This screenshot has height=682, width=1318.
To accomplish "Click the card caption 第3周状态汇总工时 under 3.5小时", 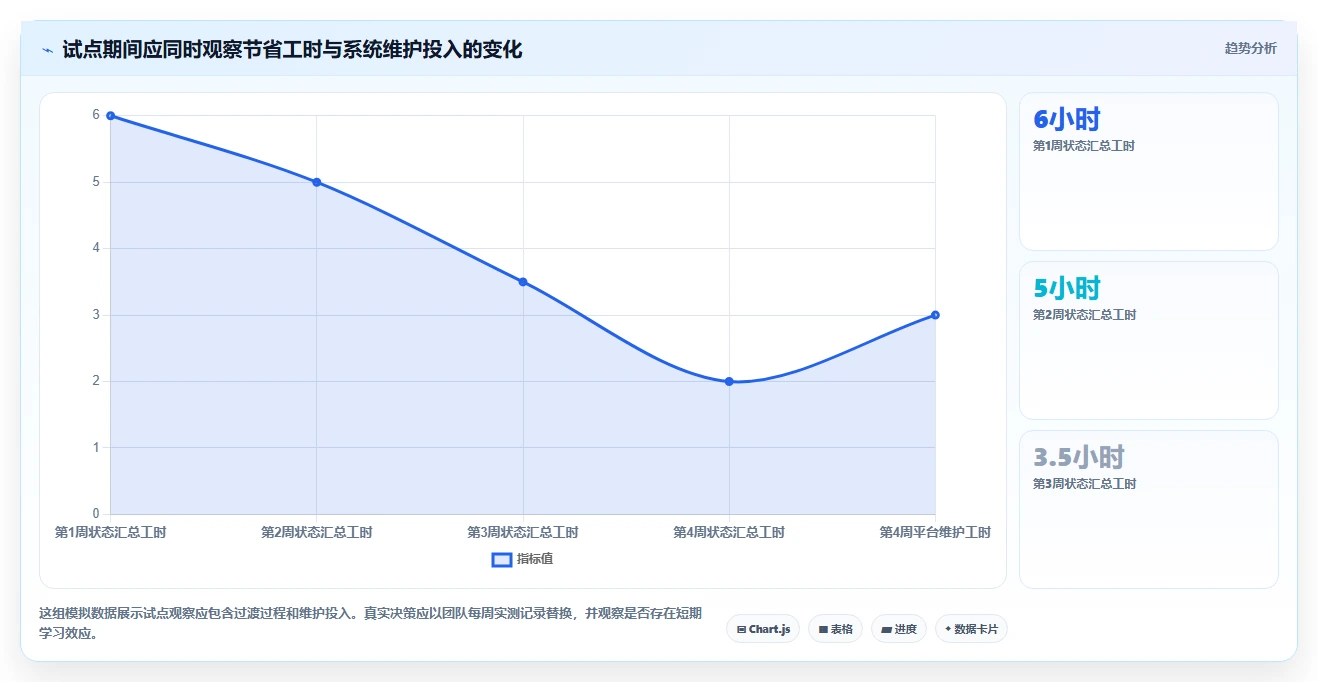I will tap(1084, 484).
